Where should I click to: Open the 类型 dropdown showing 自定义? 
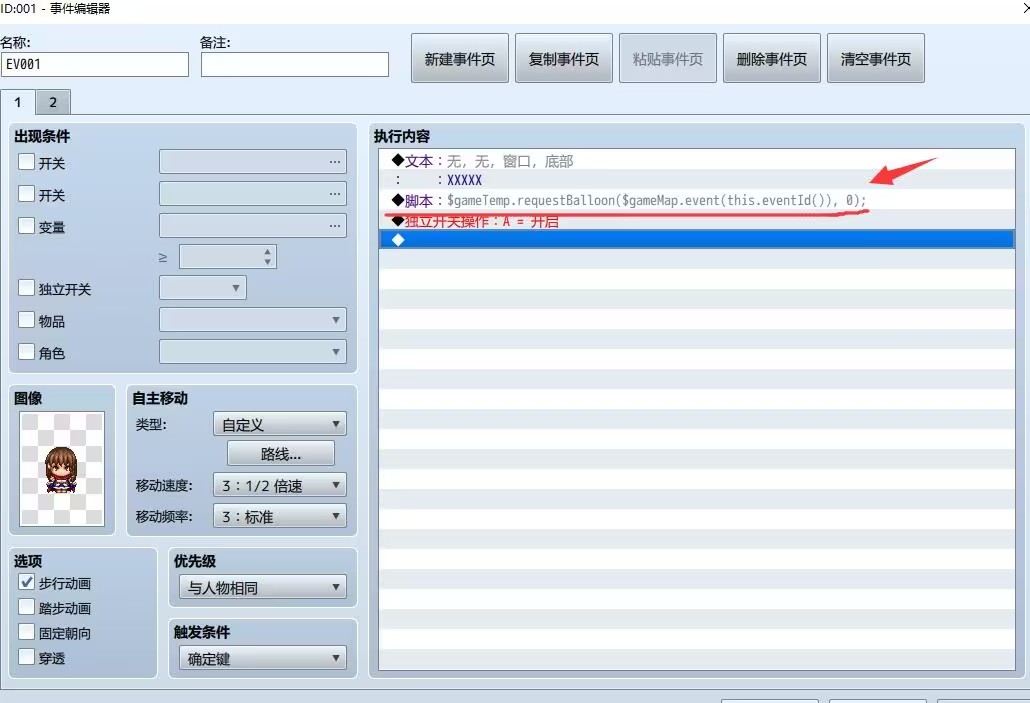(x=279, y=424)
